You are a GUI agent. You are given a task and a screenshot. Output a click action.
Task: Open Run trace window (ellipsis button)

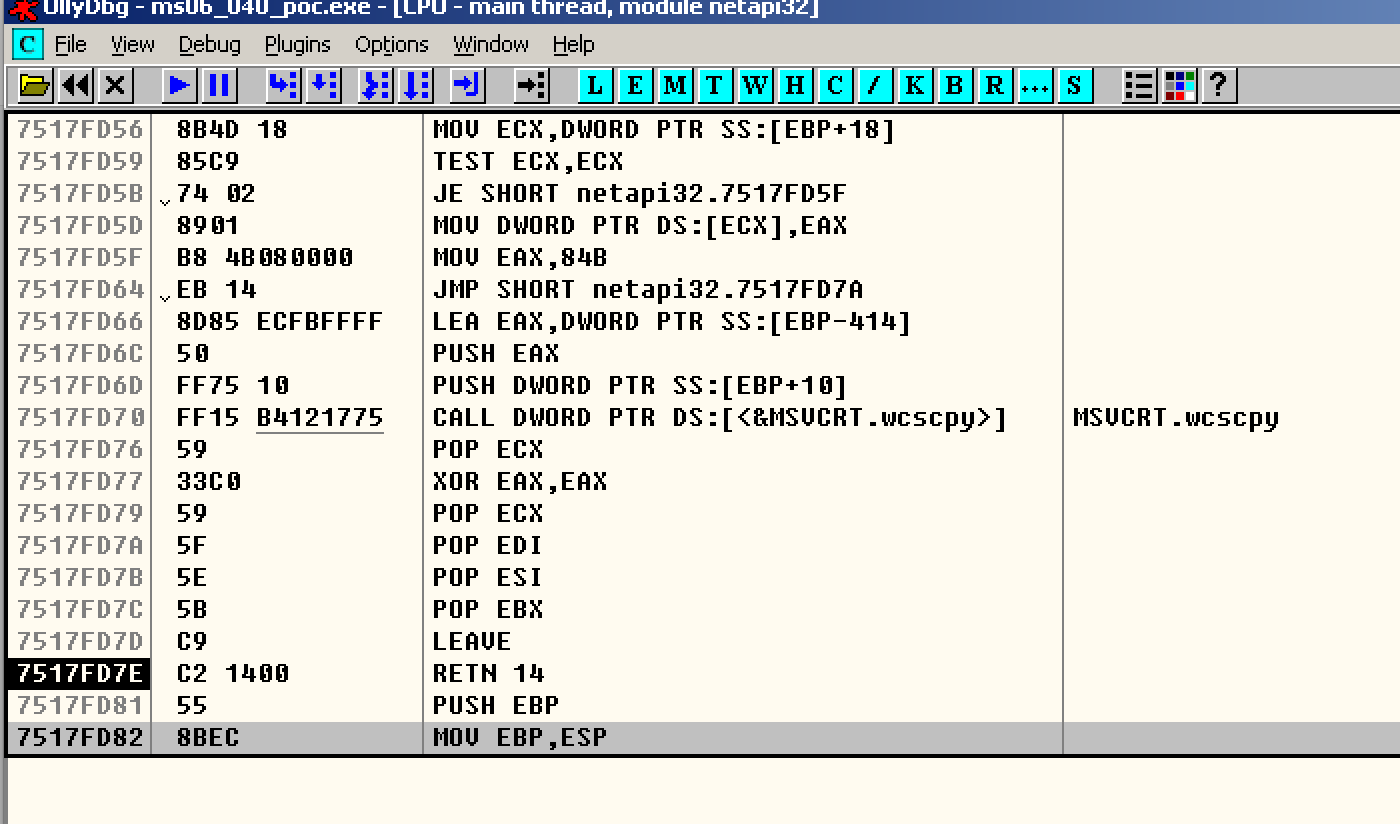point(1035,85)
